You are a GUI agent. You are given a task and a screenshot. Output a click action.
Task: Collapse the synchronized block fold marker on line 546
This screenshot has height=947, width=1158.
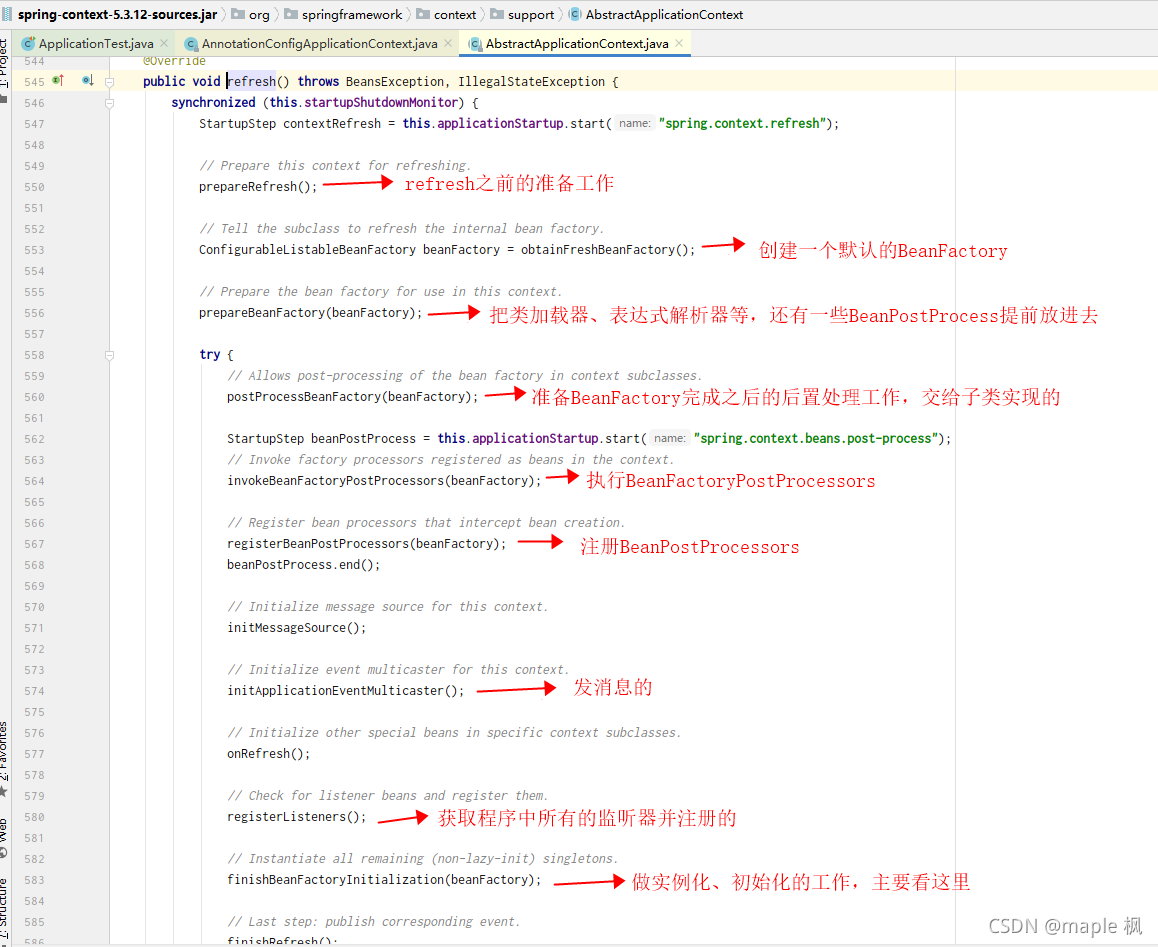click(108, 102)
